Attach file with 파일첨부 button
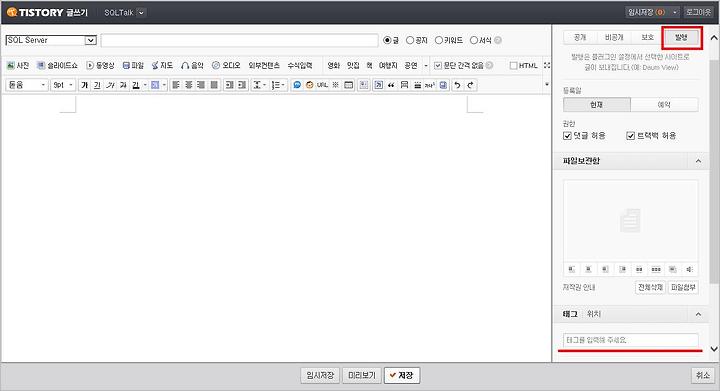 coord(683,288)
